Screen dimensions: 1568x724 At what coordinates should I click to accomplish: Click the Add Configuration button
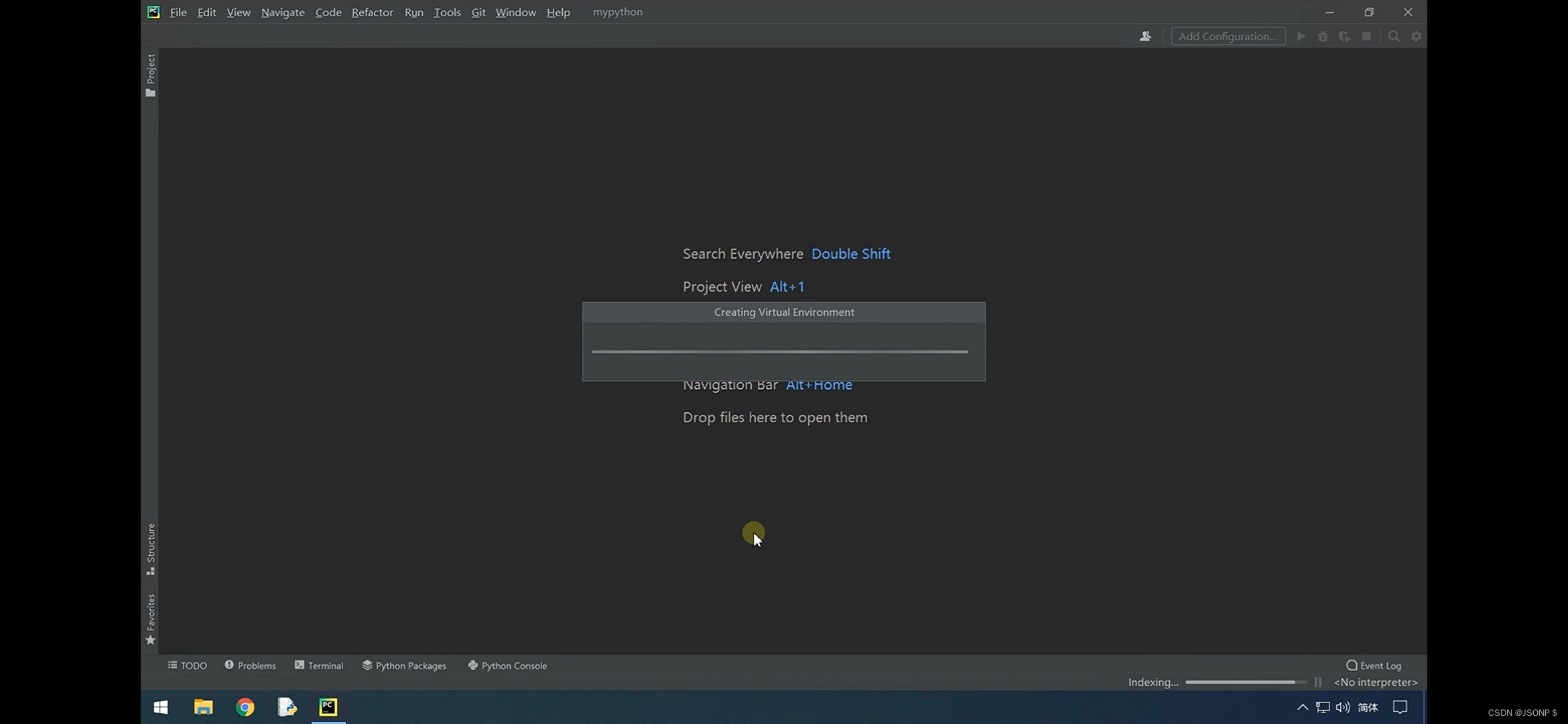pyautogui.click(x=1228, y=36)
